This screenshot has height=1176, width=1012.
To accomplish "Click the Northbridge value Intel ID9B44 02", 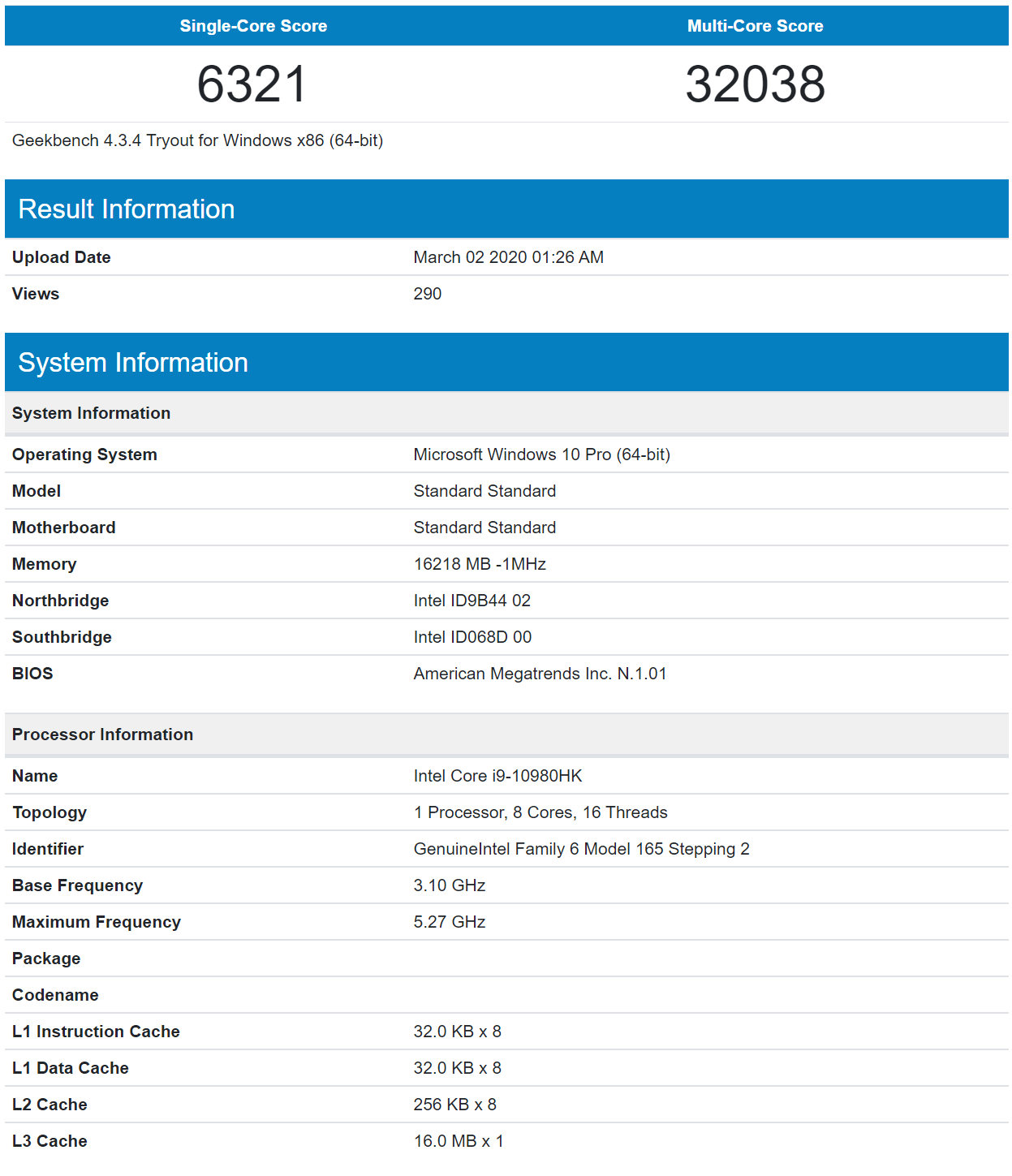I will [x=472, y=601].
